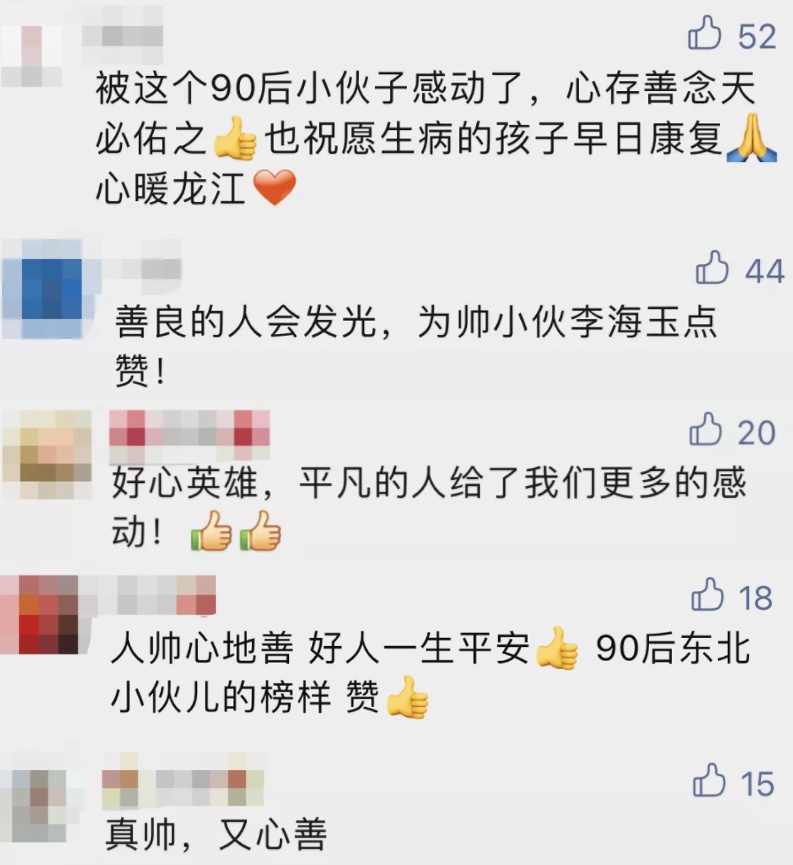Select comment 人帅心地善 好人一生平安
Image resolution: width=793 pixels, height=865 pixels.
coord(320,648)
